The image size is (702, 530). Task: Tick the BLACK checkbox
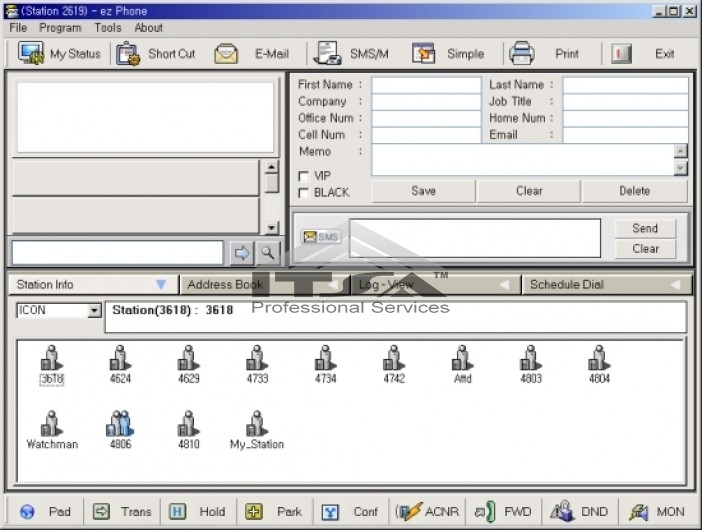click(304, 192)
